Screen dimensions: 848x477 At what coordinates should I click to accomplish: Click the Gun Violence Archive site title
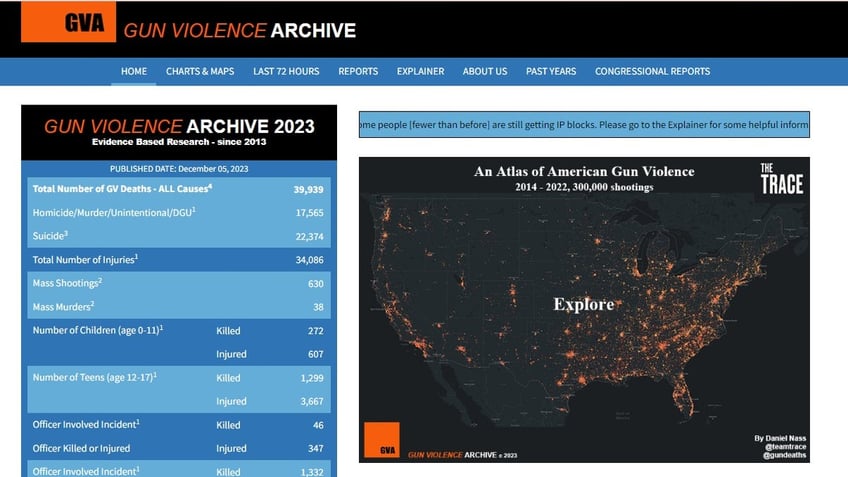(240, 31)
